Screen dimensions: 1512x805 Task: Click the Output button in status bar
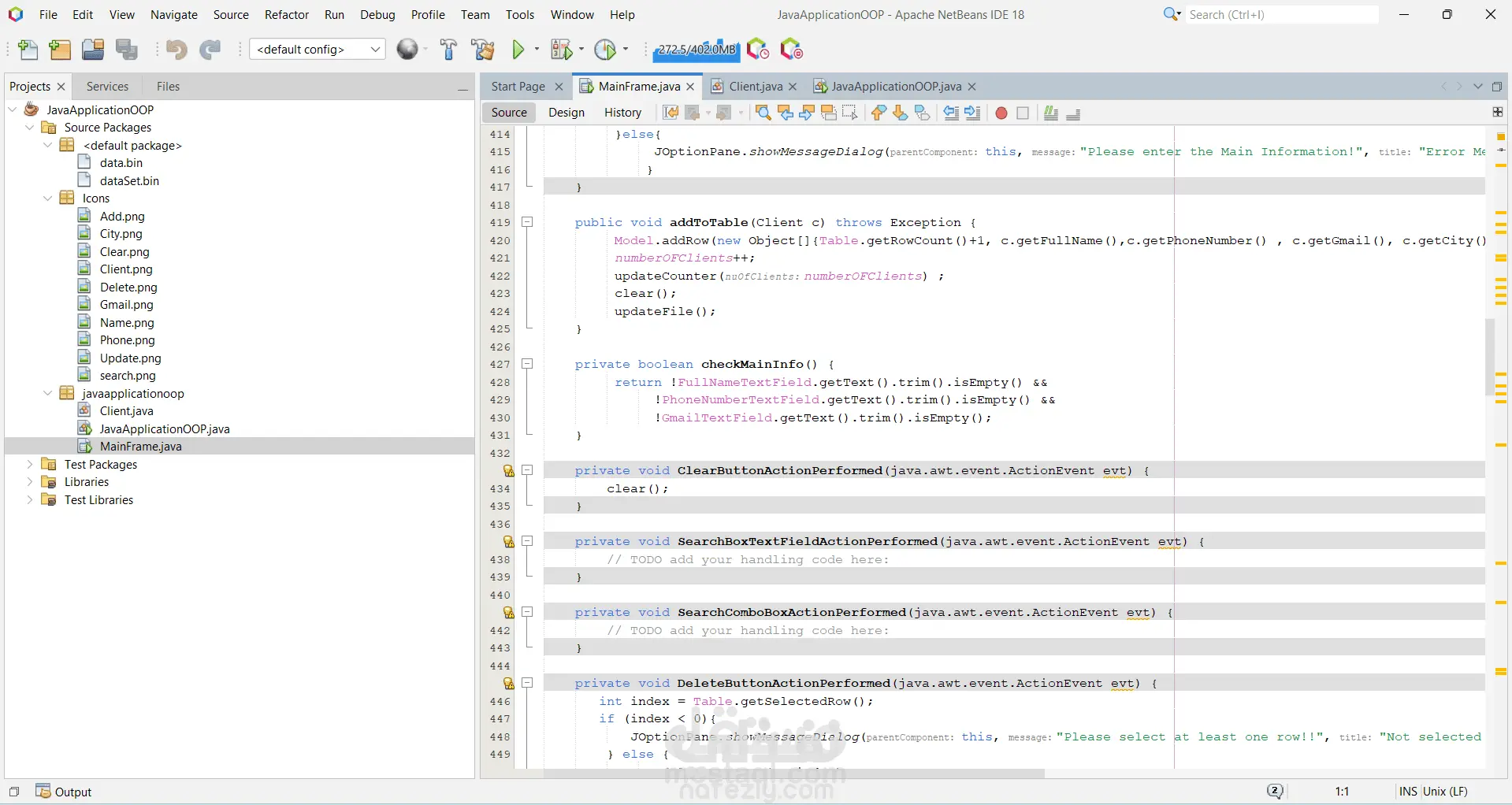point(65,792)
